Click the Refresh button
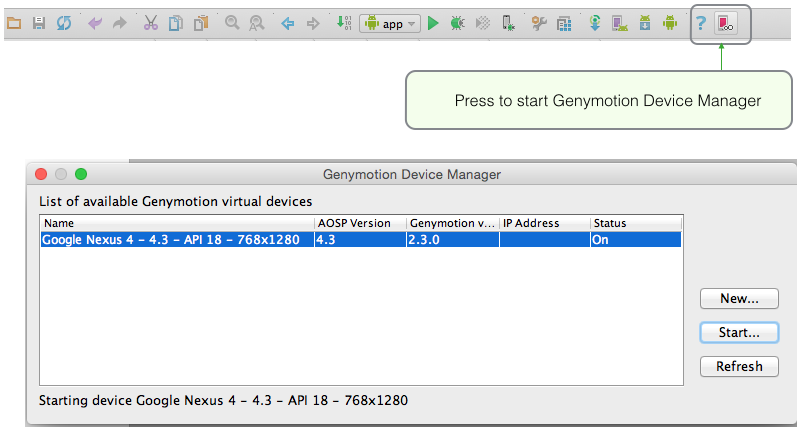This screenshot has width=810, height=447. 739,366
